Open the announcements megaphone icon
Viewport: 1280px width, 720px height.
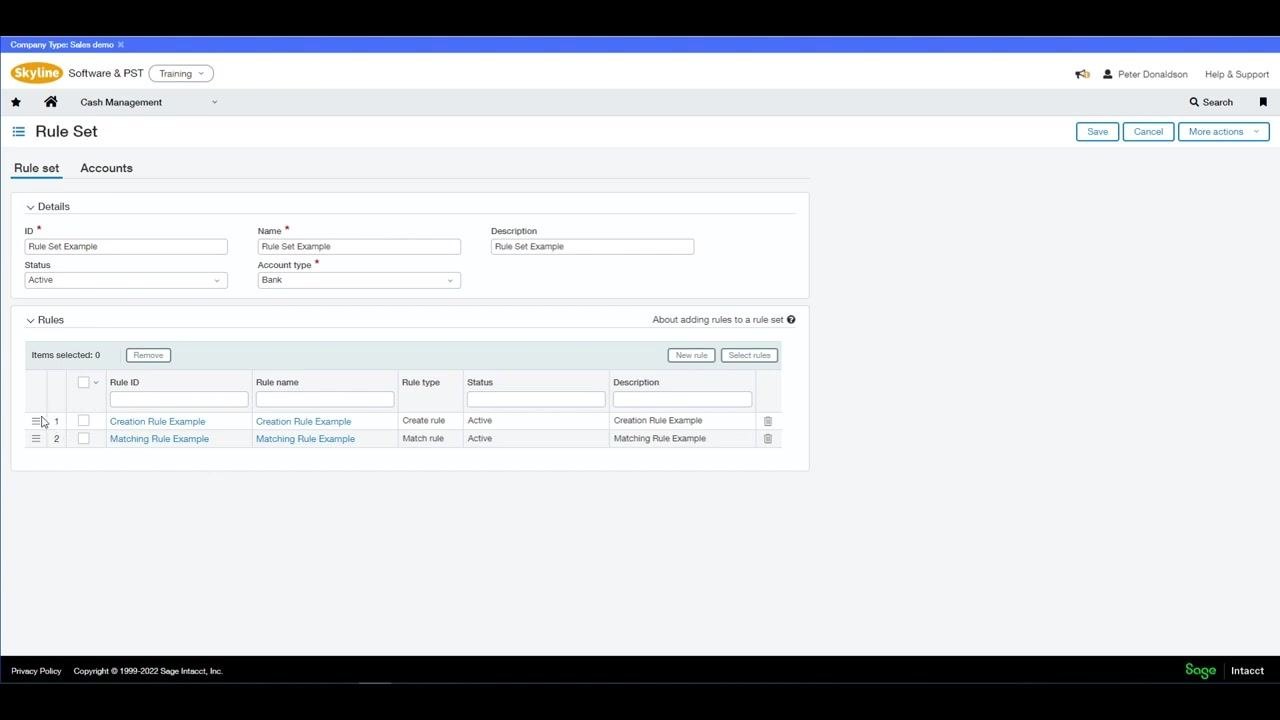pyautogui.click(x=1082, y=74)
